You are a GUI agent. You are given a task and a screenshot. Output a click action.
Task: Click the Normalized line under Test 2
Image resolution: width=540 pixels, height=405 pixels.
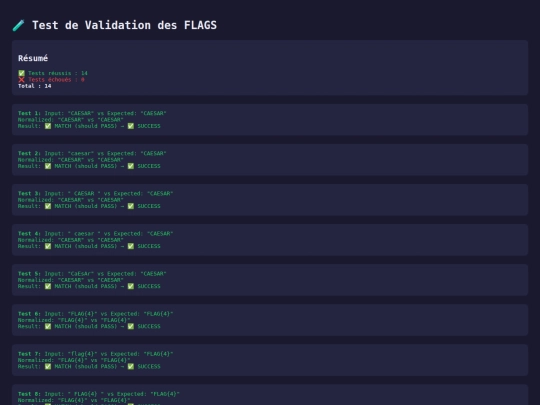(x=71, y=160)
